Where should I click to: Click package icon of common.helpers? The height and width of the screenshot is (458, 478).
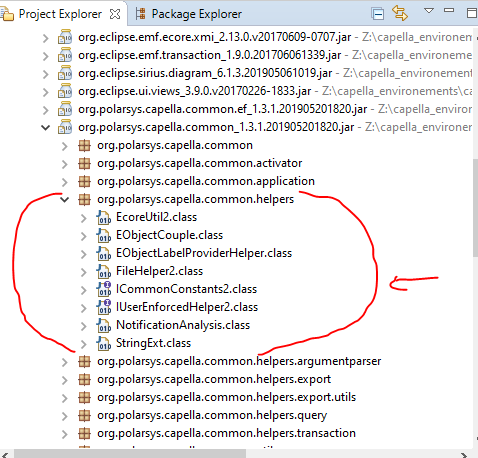tap(84, 200)
